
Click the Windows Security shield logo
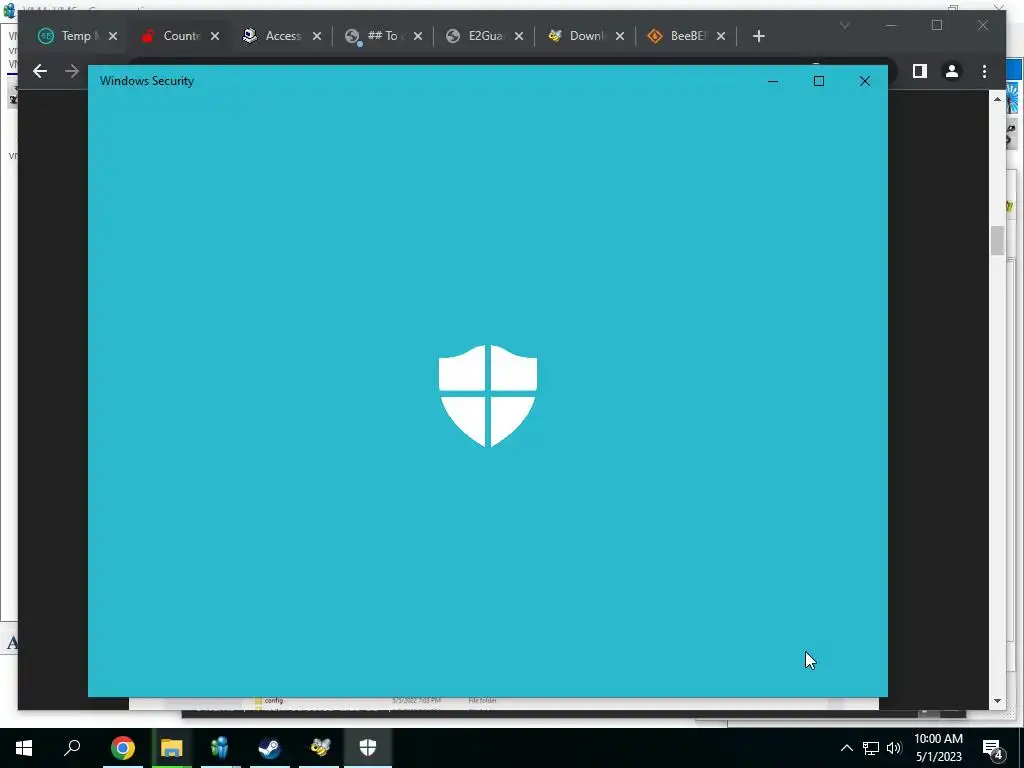pos(488,396)
